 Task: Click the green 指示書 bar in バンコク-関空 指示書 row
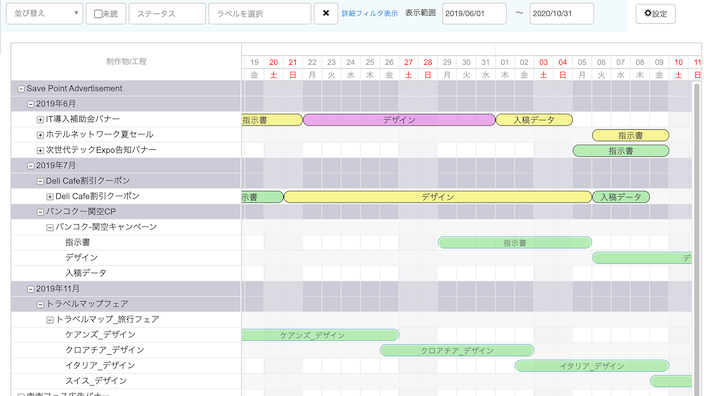515,243
